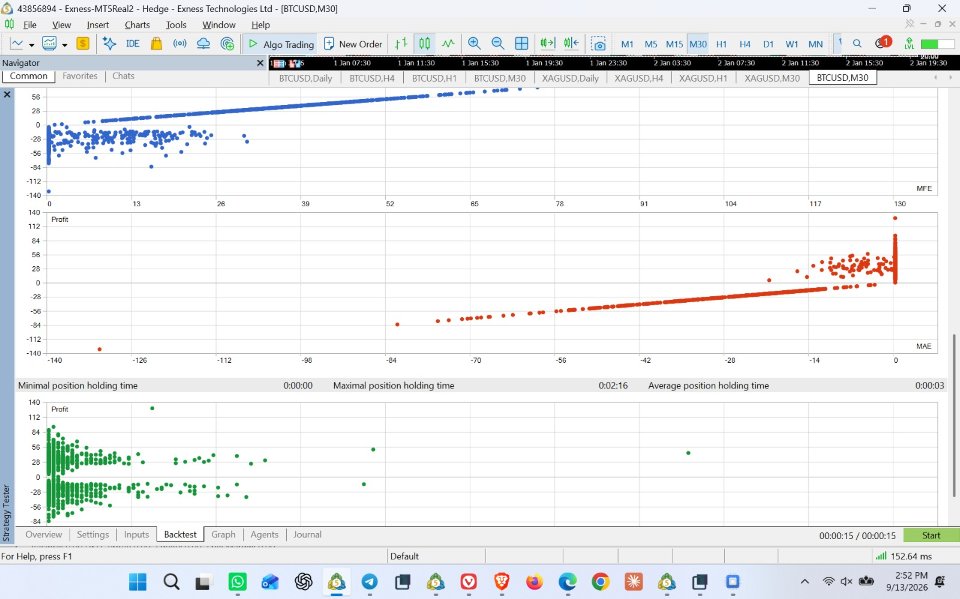The height and width of the screenshot is (599, 960).
Task: Zoom in on the chart
Action: coord(474,43)
